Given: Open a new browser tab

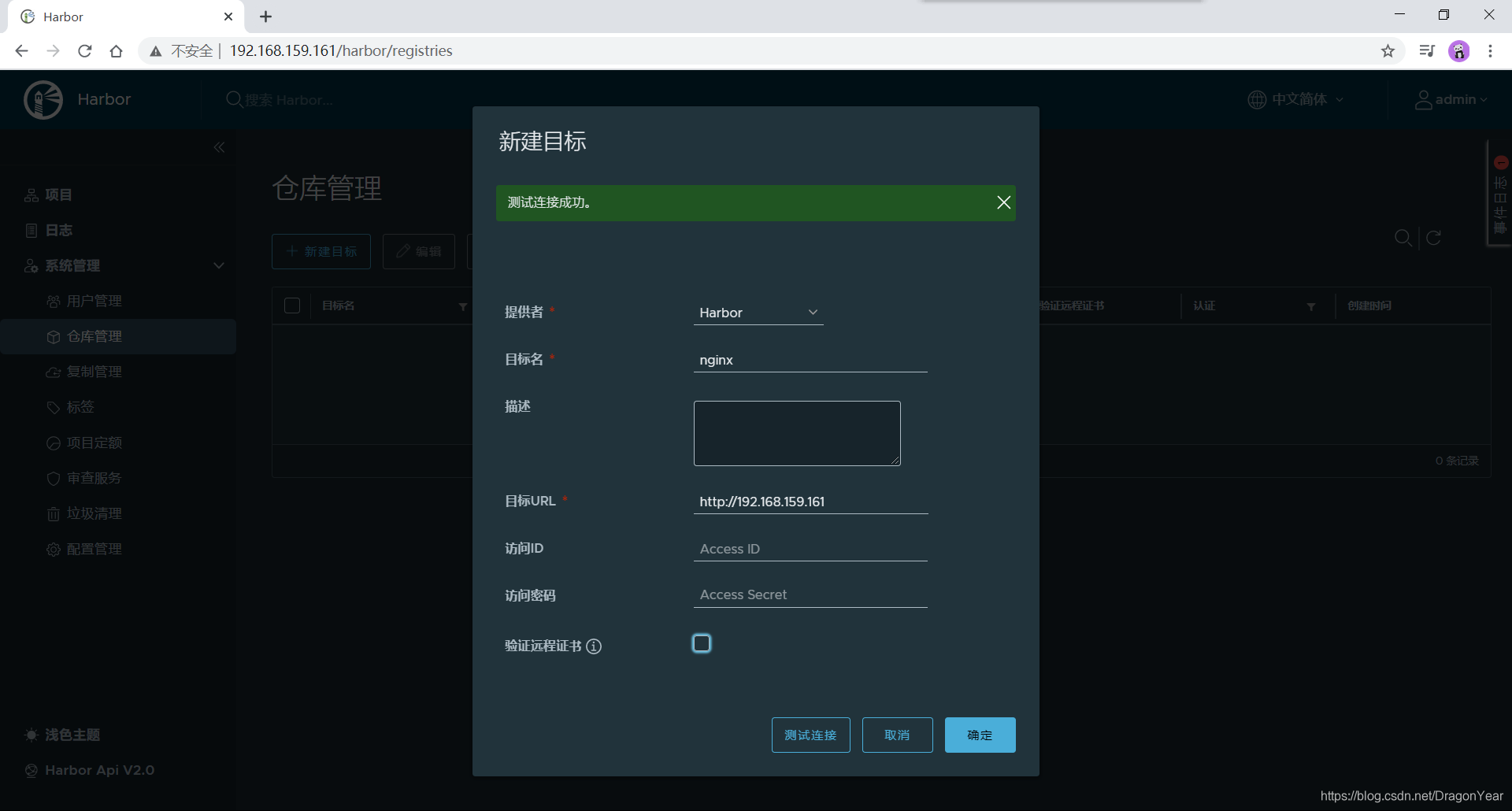Looking at the screenshot, I should coord(266,17).
